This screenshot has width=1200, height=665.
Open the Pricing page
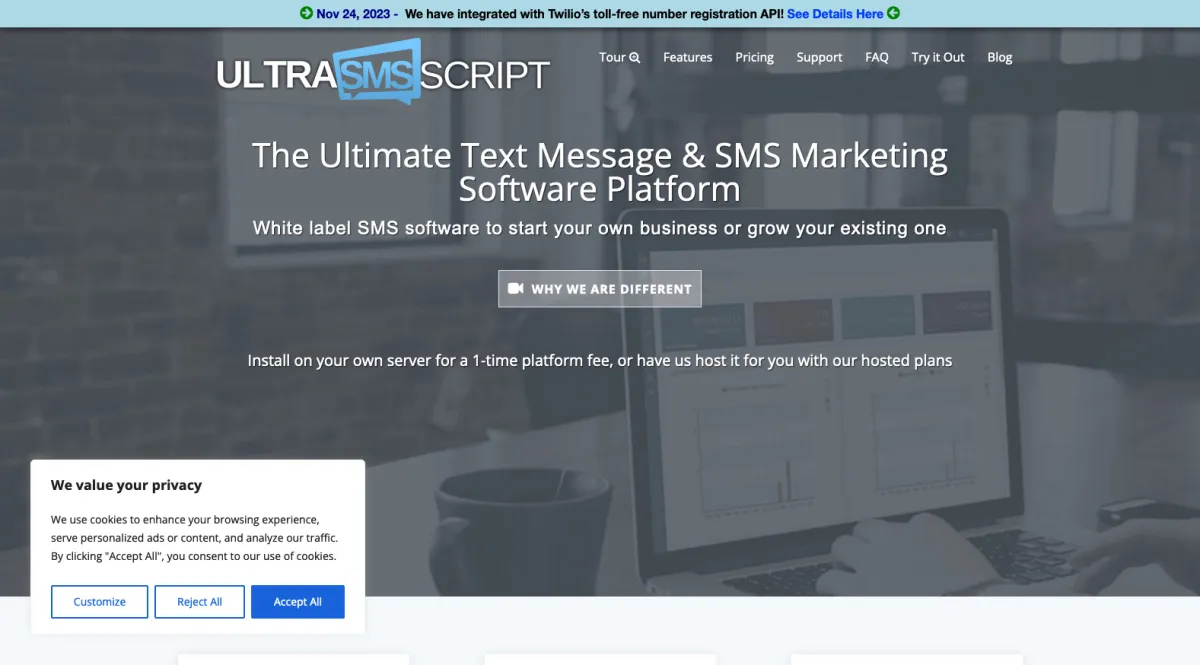tap(754, 57)
